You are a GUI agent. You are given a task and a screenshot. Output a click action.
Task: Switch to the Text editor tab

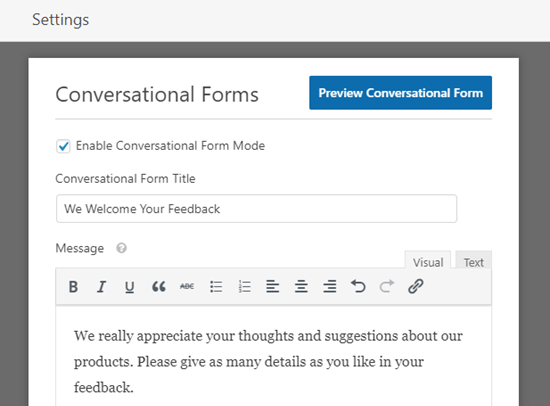474,262
